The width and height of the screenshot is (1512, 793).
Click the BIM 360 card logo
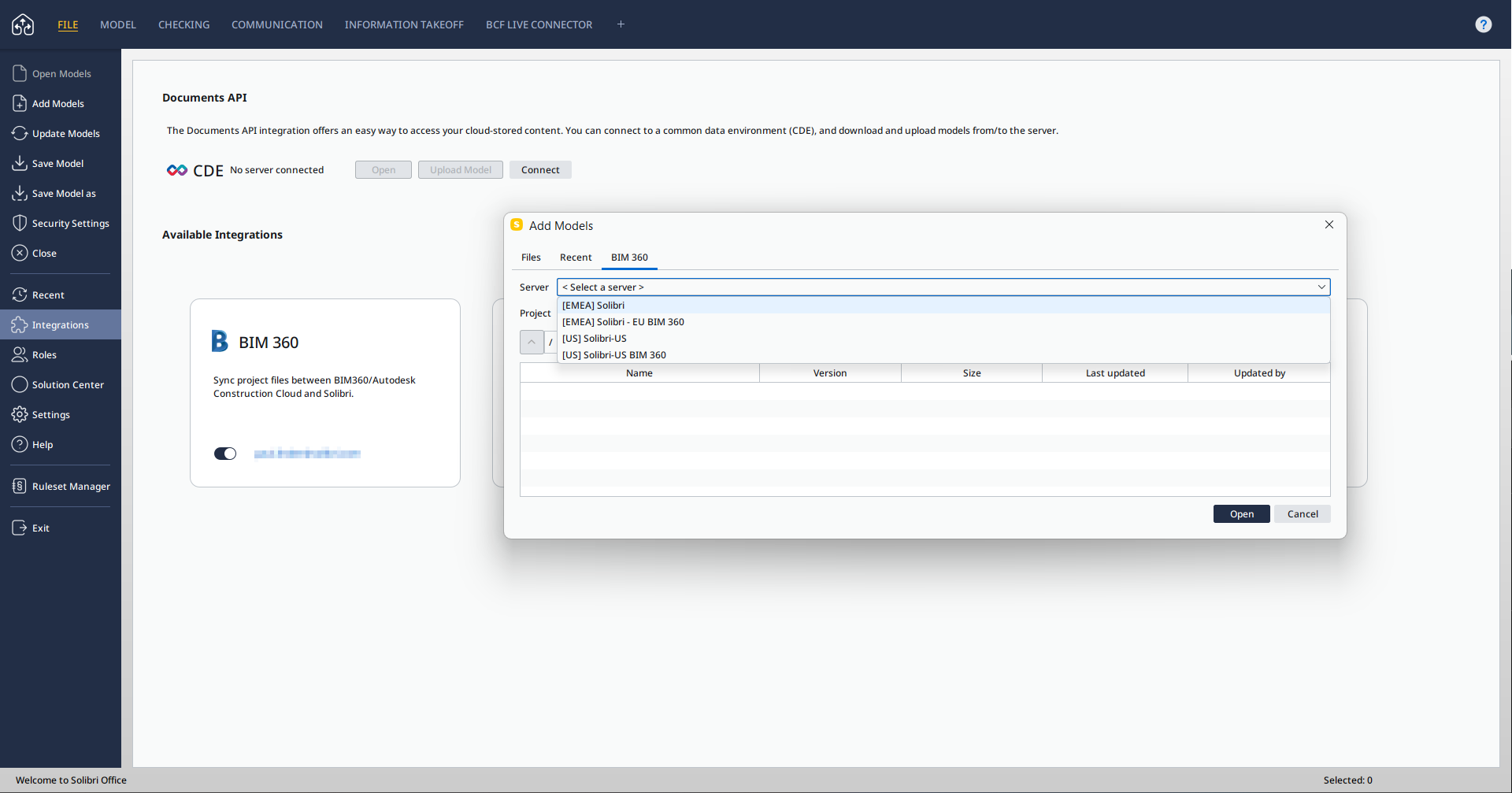[x=220, y=341]
